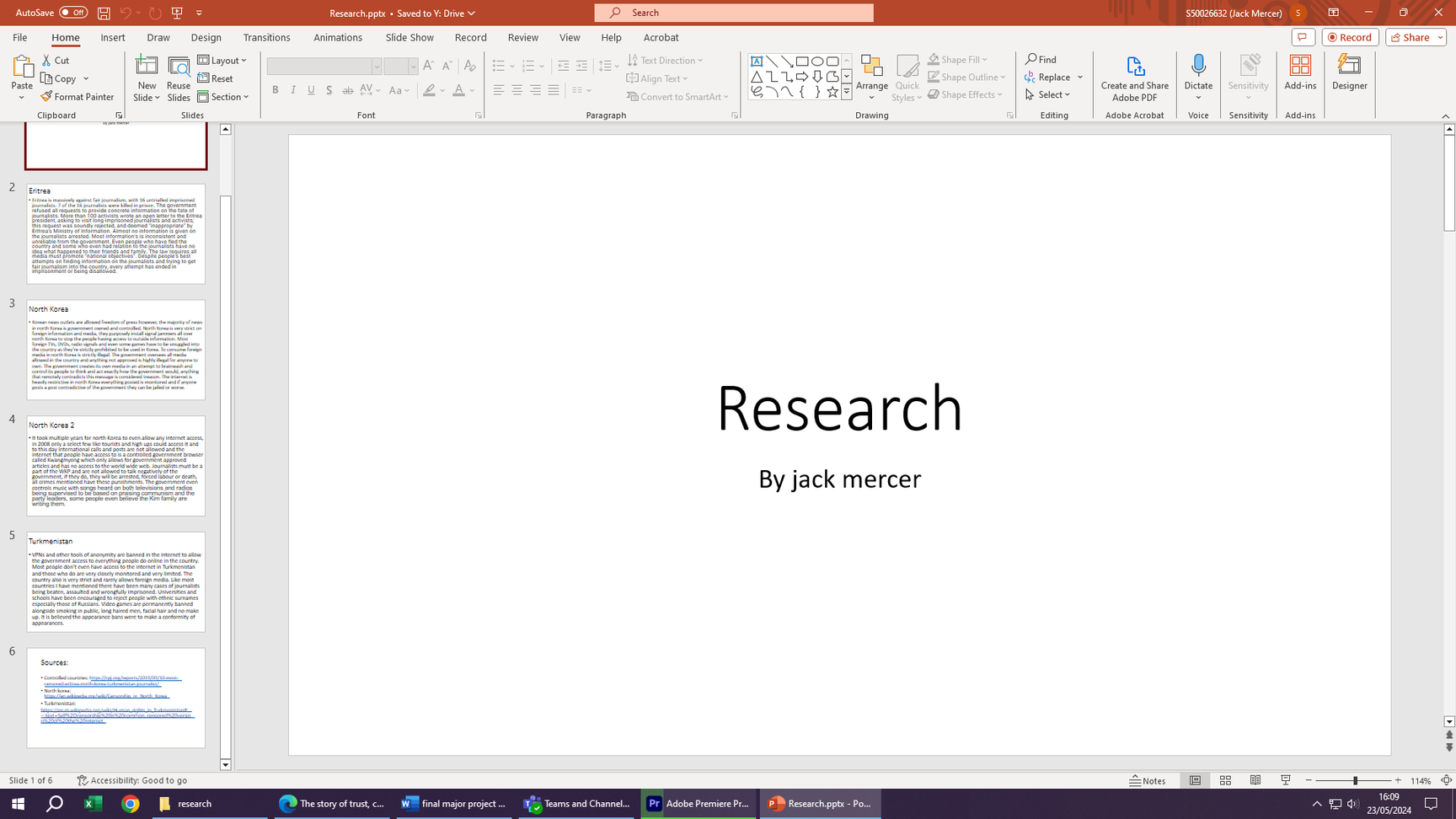The image size is (1456, 819).
Task: Click the Paste clipboard icon
Action: (x=22, y=67)
